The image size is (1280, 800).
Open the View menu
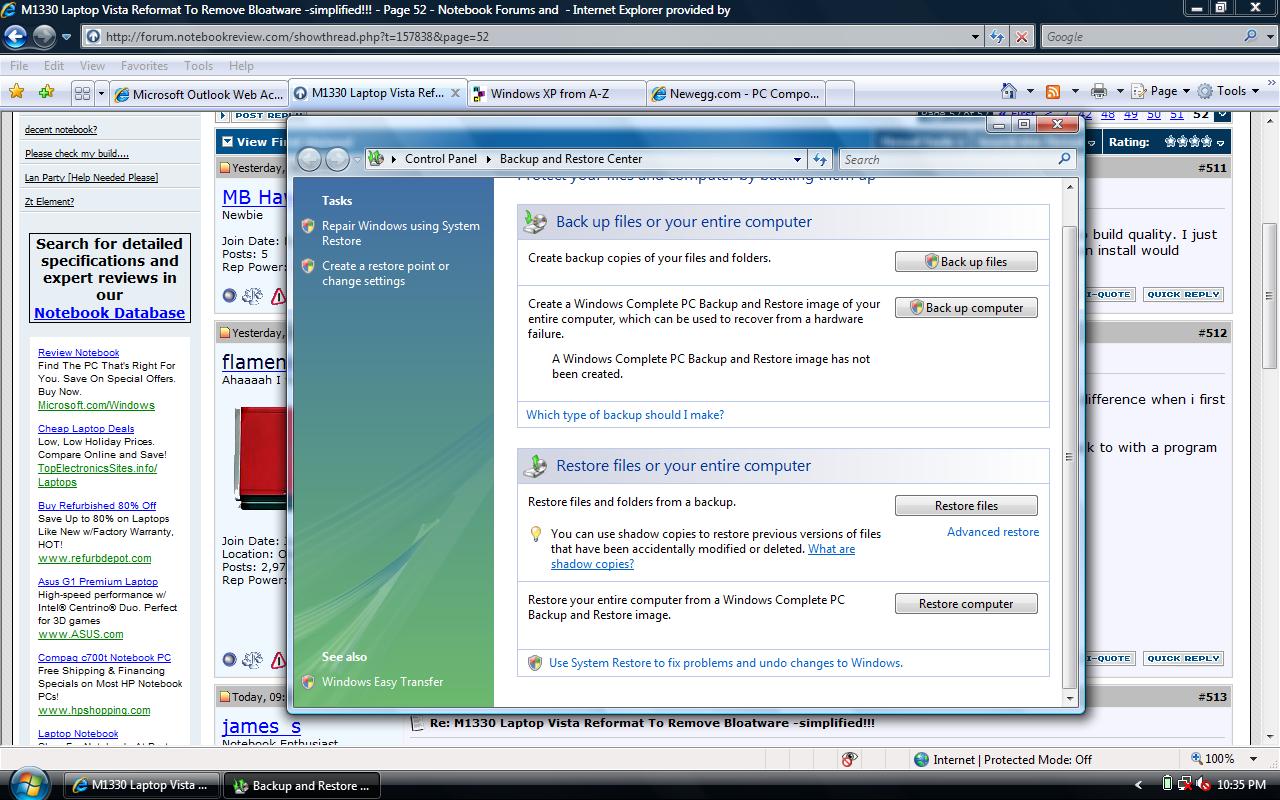click(92, 66)
